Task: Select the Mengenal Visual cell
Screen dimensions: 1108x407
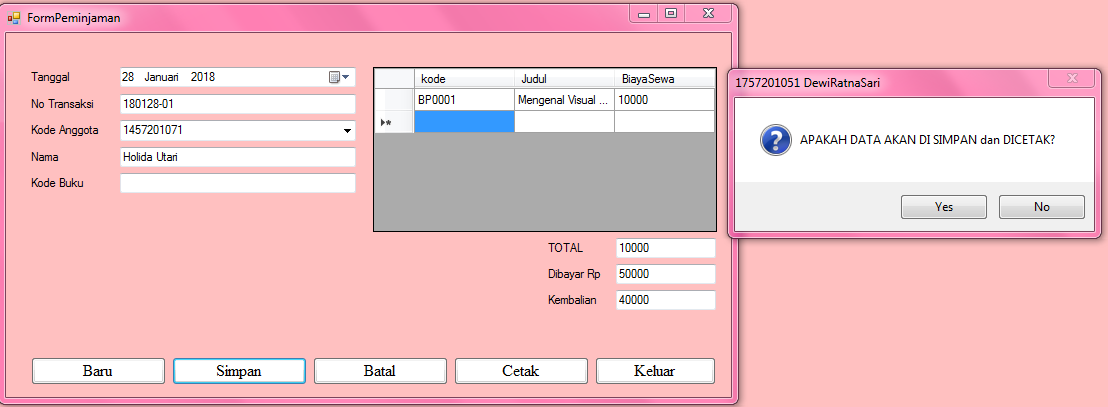Action: point(564,100)
